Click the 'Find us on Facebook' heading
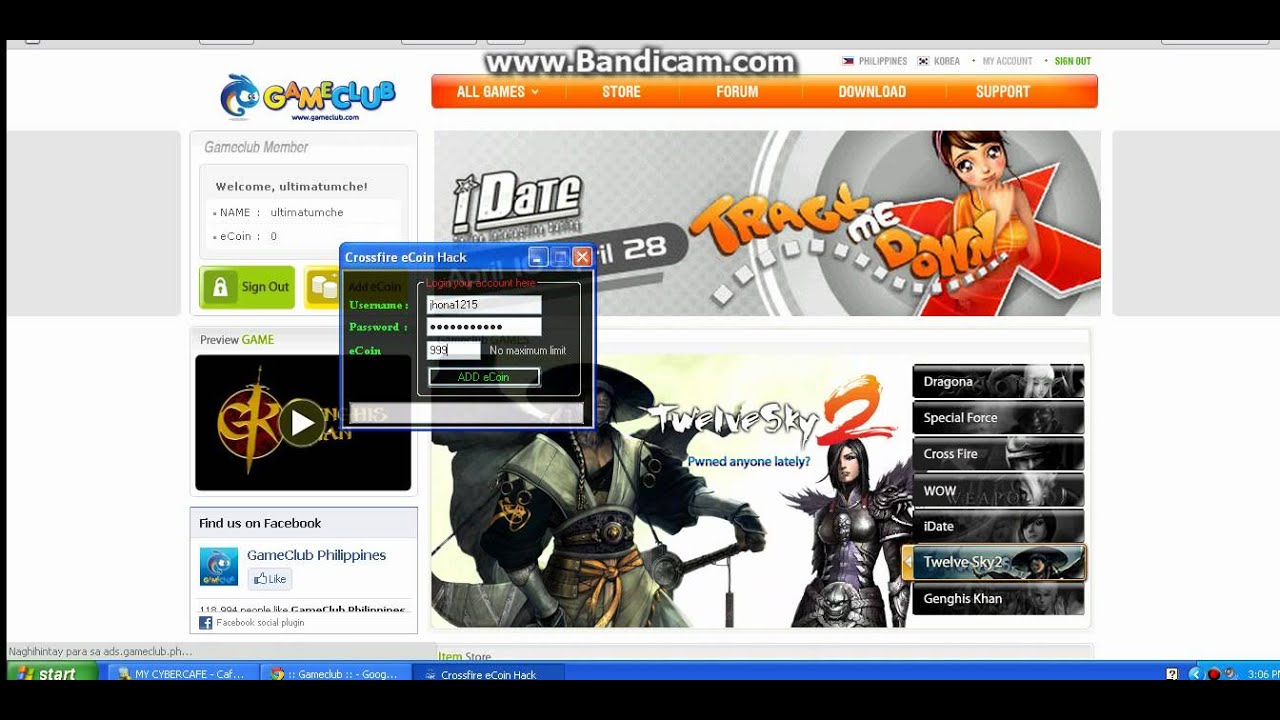This screenshot has height=720, width=1280. tap(260, 523)
